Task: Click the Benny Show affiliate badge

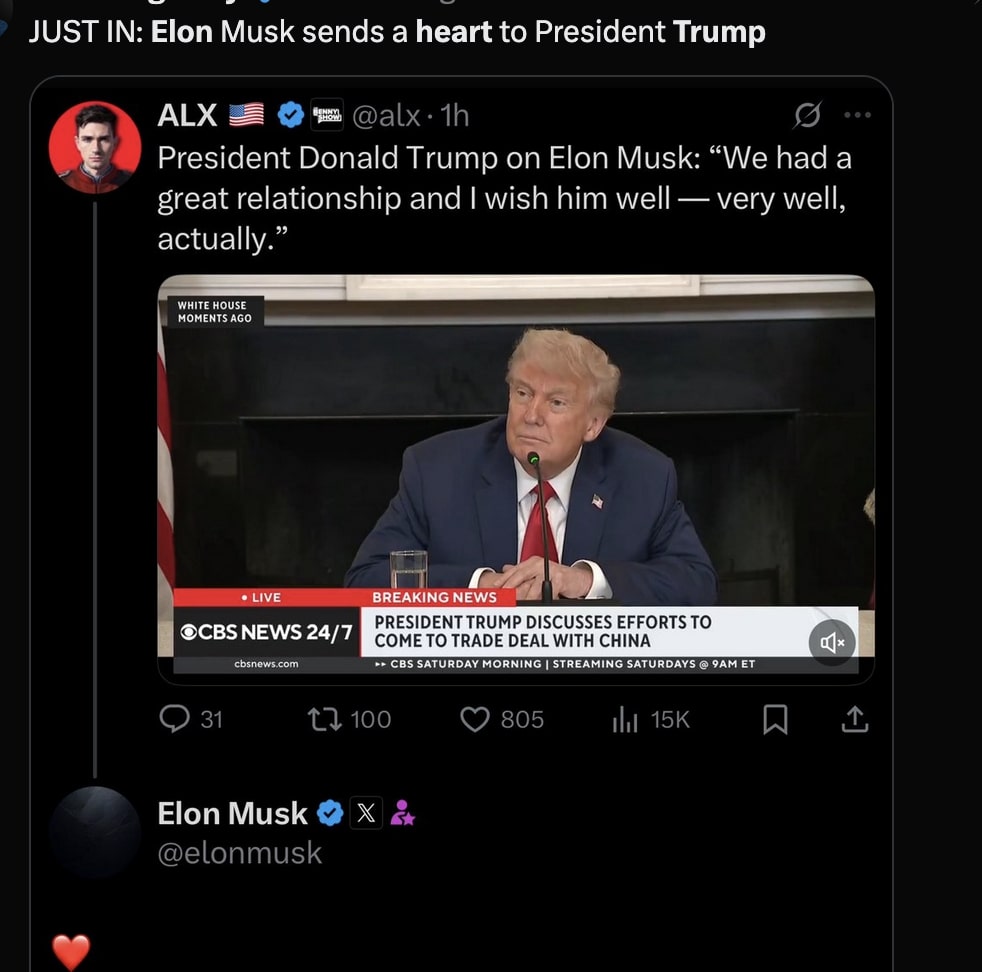Action: (327, 115)
